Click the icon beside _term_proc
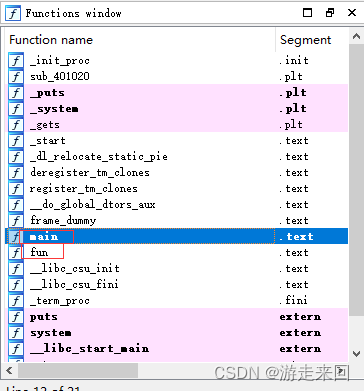 (16, 301)
